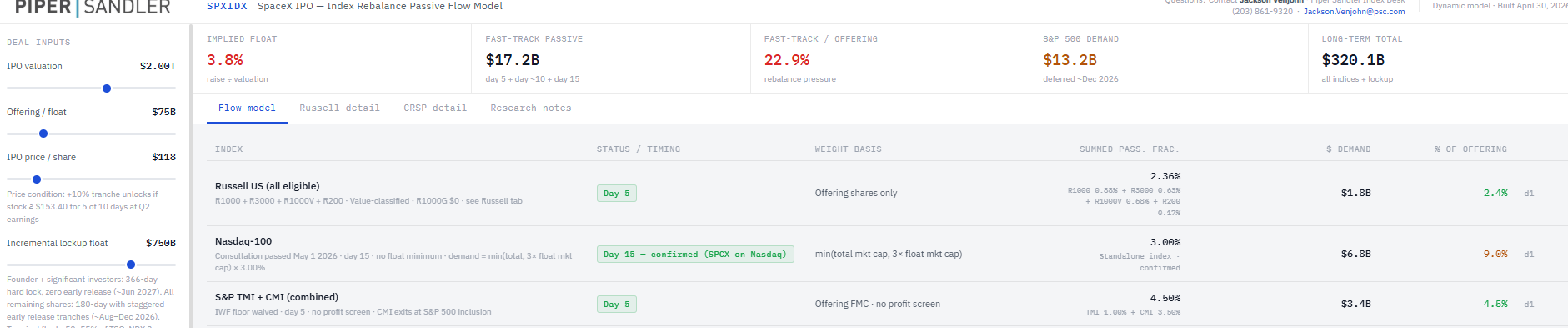
Task: Click the 4.5% of offering value
Action: [1495, 304]
